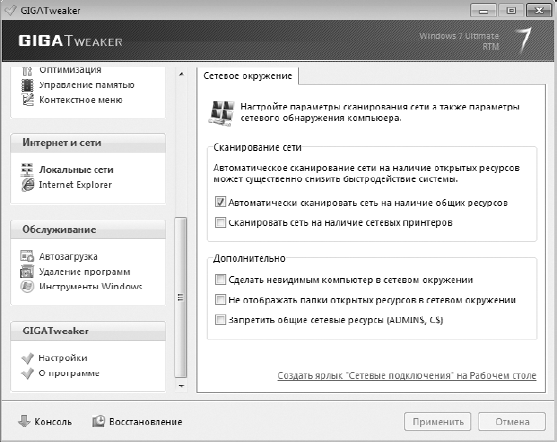558x443 pixels.
Task: Click the Интернет и сети group header
Action: pyautogui.click(x=88, y=143)
